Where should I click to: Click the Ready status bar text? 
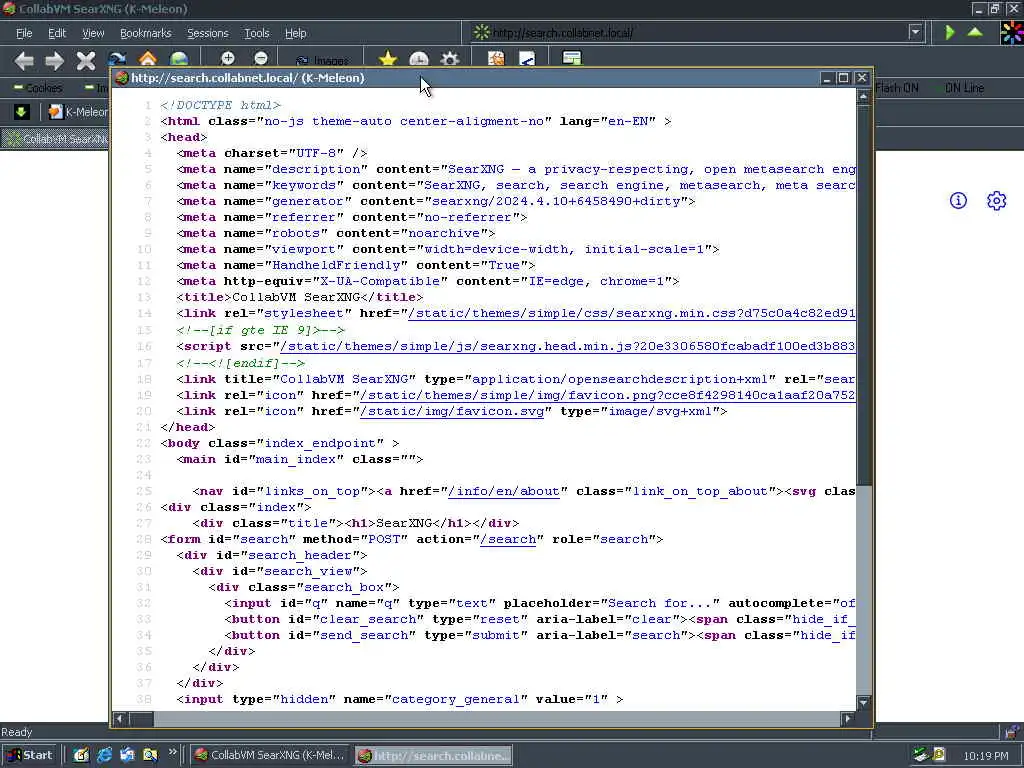pos(16,732)
